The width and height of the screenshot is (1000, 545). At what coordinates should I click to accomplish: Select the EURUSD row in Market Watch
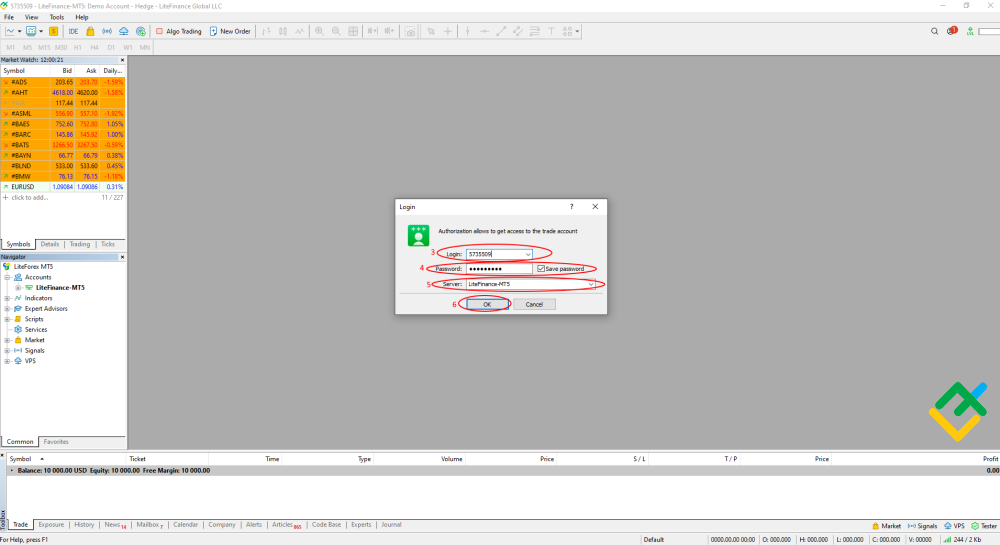(62, 187)
